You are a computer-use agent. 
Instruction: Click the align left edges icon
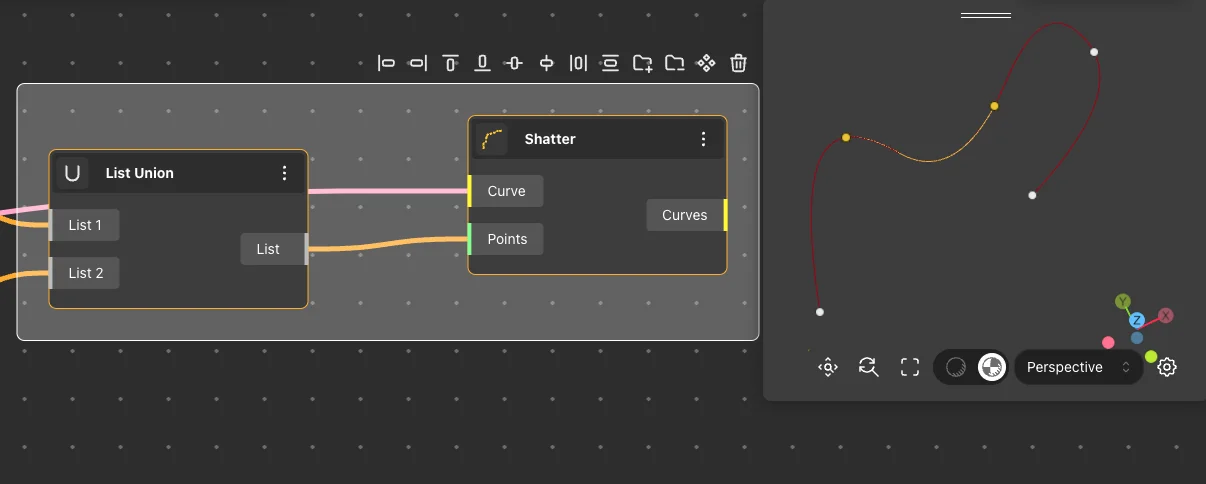point(386,64)
